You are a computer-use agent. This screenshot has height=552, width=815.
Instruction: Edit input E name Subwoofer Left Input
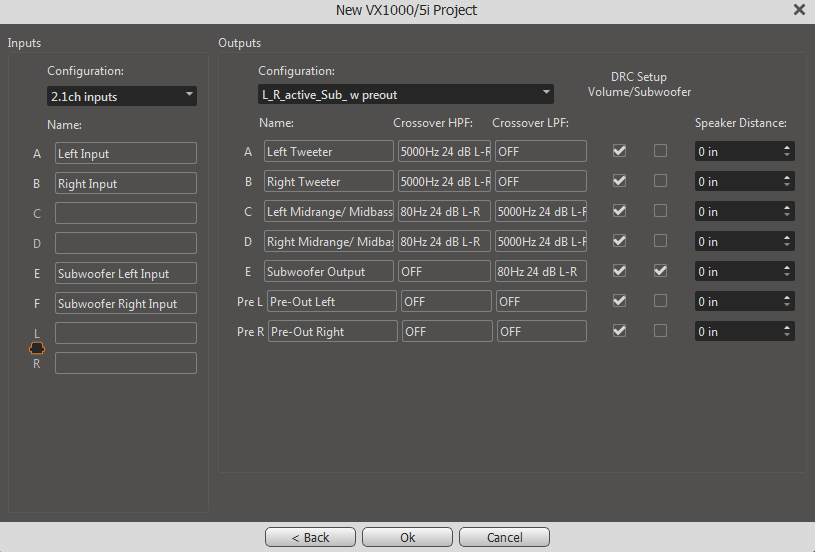coord(126,273)
